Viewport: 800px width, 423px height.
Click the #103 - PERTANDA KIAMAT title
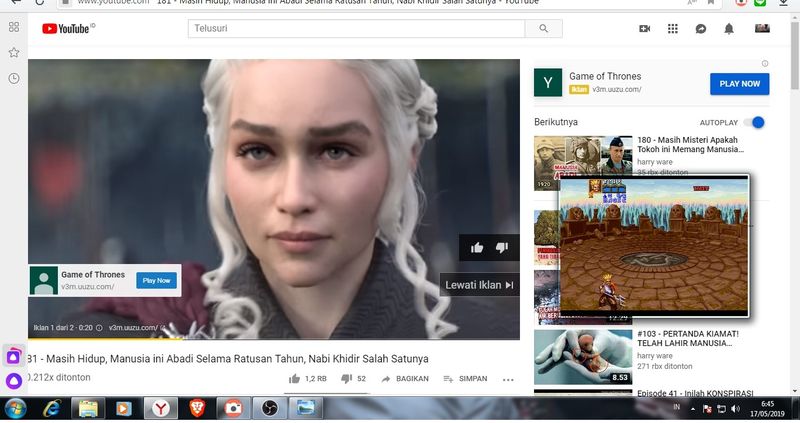[688, 338]
